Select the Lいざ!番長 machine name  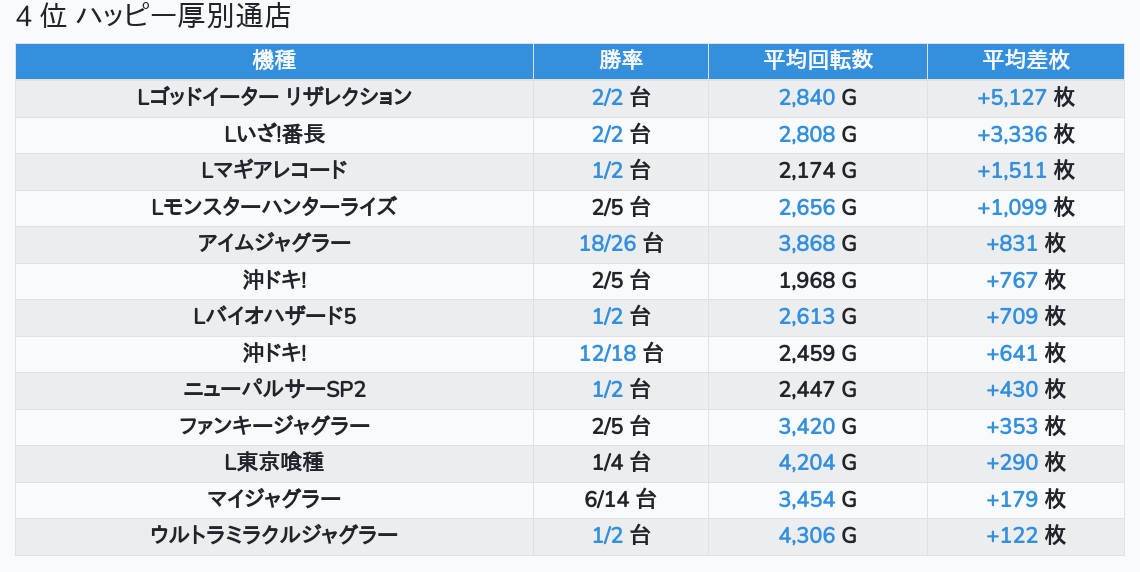pos(274,134)
